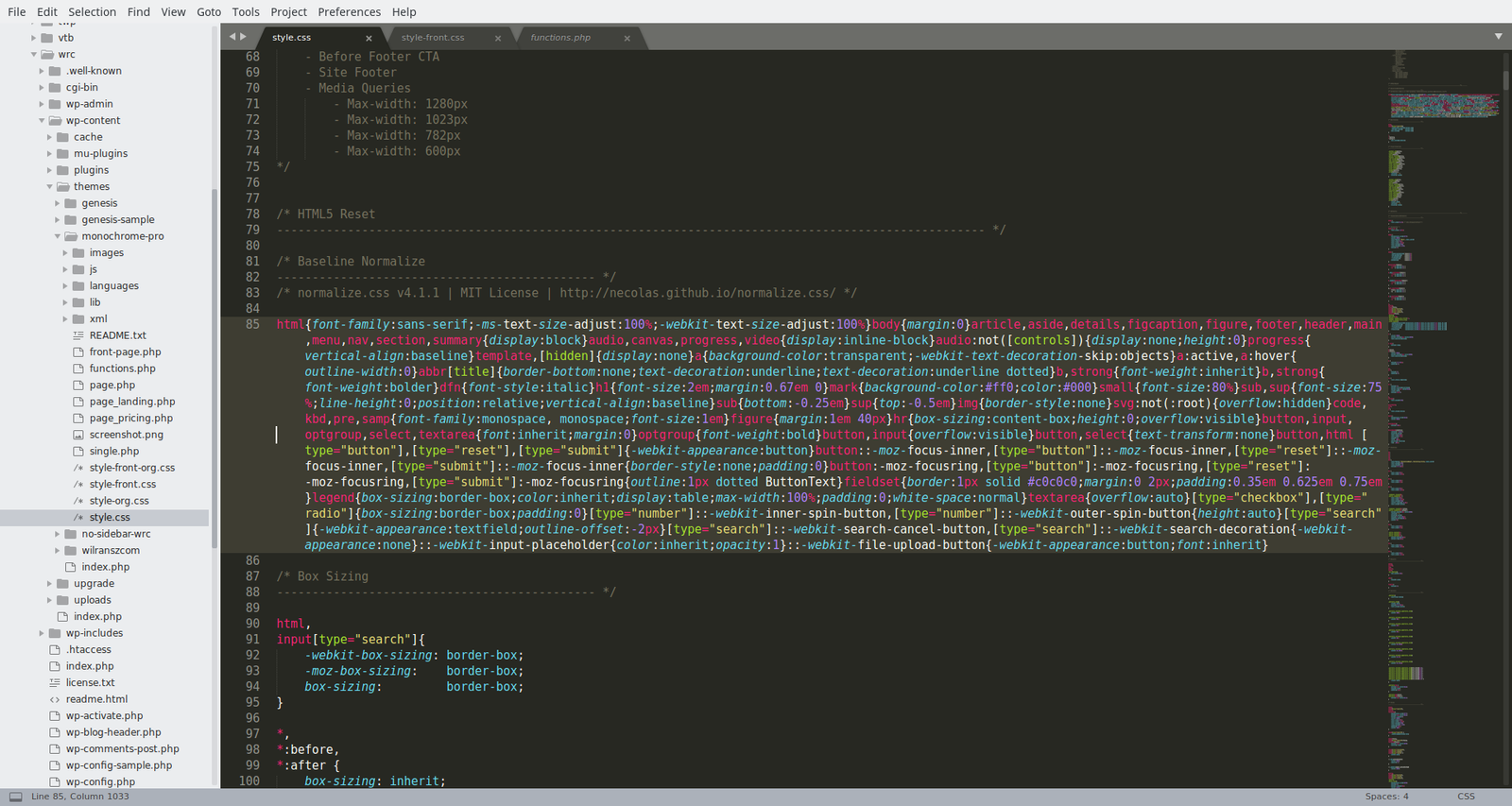Close the functions.php tab
Viewport: 1512px width, 806px height.
[x=627, y=39]
